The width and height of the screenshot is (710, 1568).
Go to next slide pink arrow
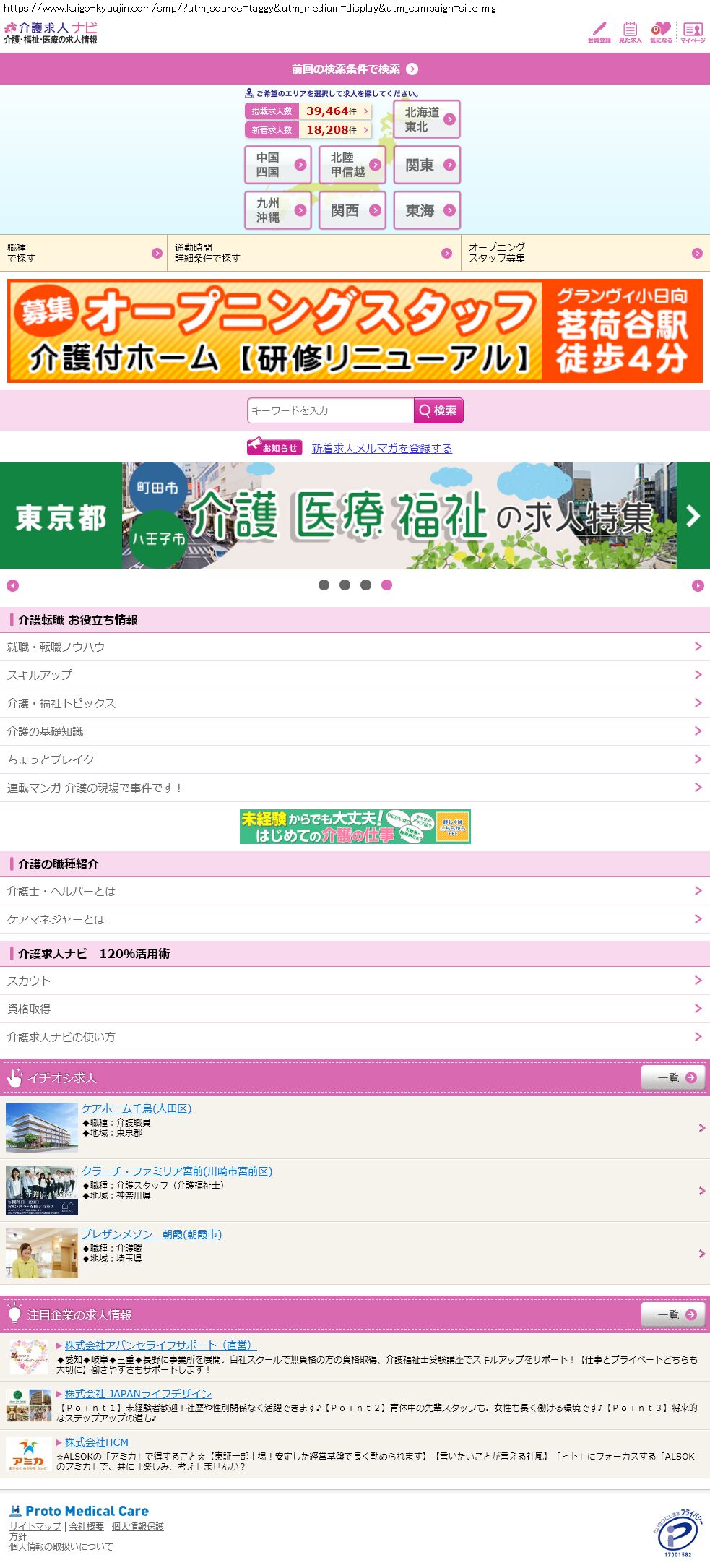(698, 586)
